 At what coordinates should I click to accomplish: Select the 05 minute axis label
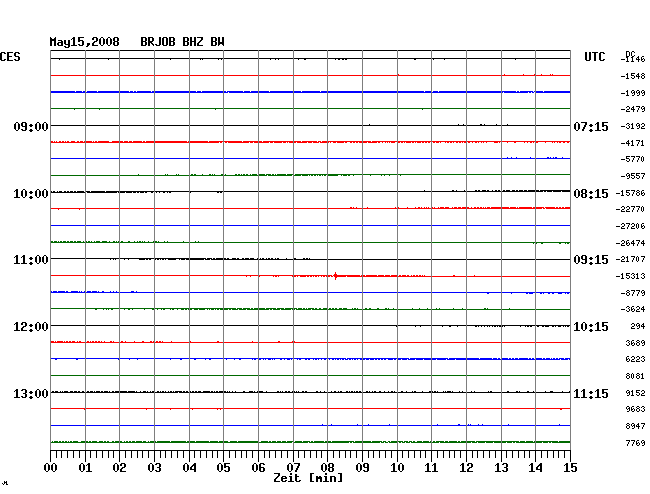point(223,468)
